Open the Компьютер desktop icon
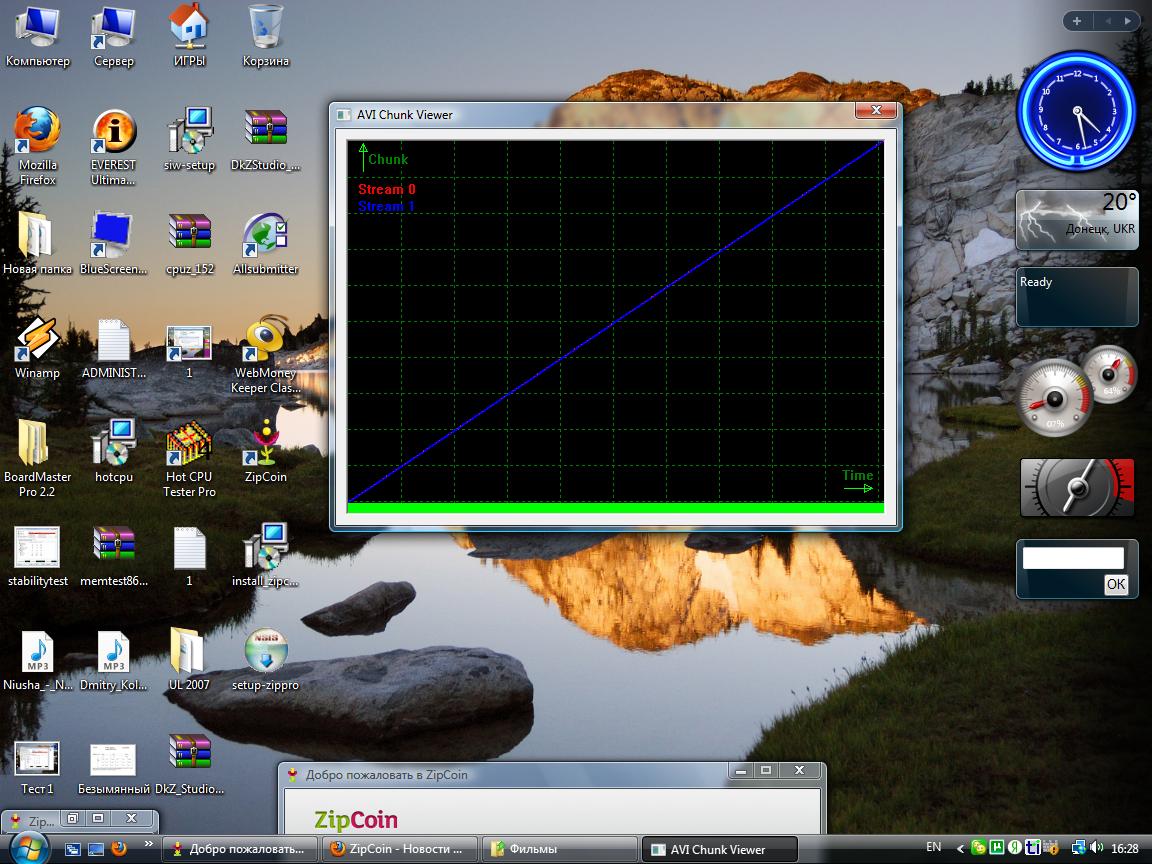Image resolution: width=1152 pixels, height=864 pixels. coord(37,27)
